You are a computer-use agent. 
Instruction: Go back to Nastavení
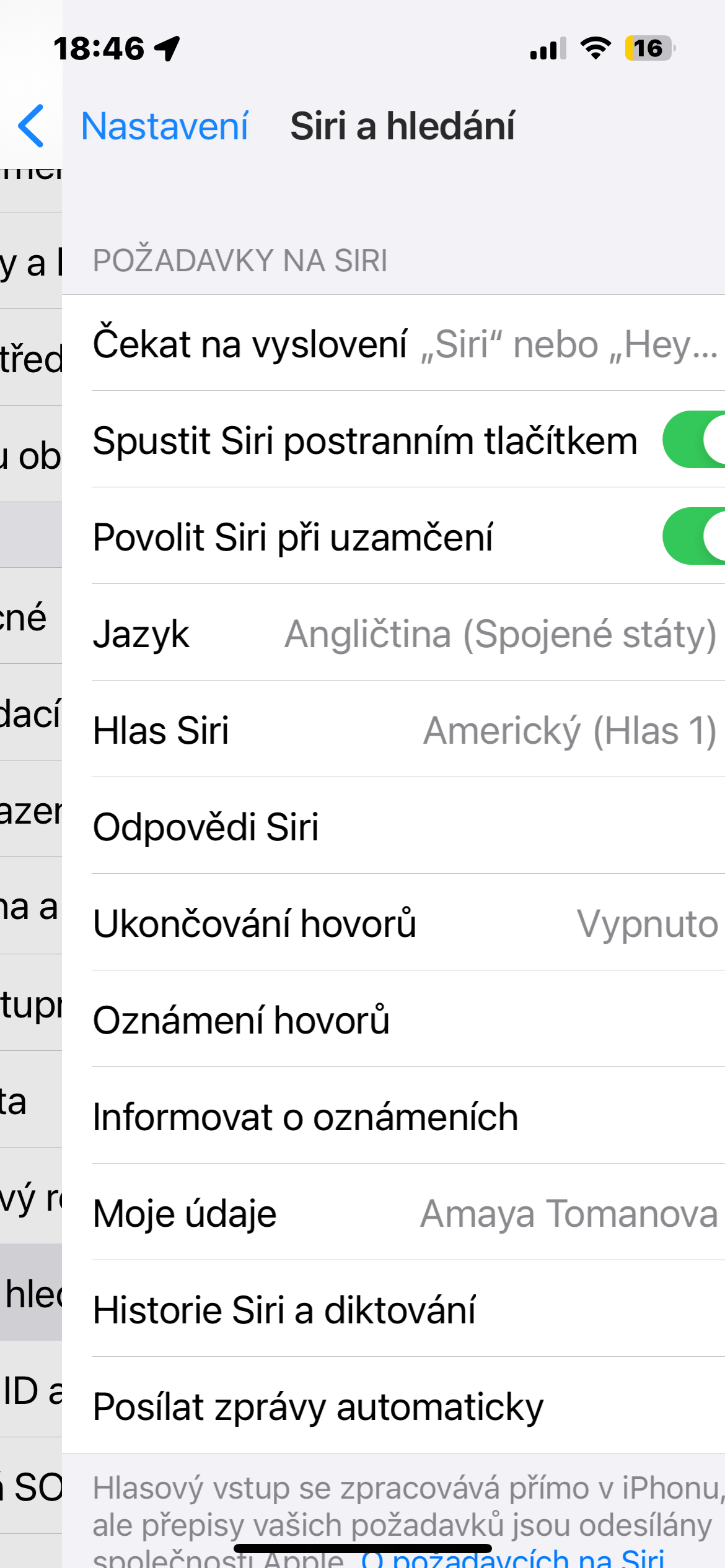pos(164,126)
